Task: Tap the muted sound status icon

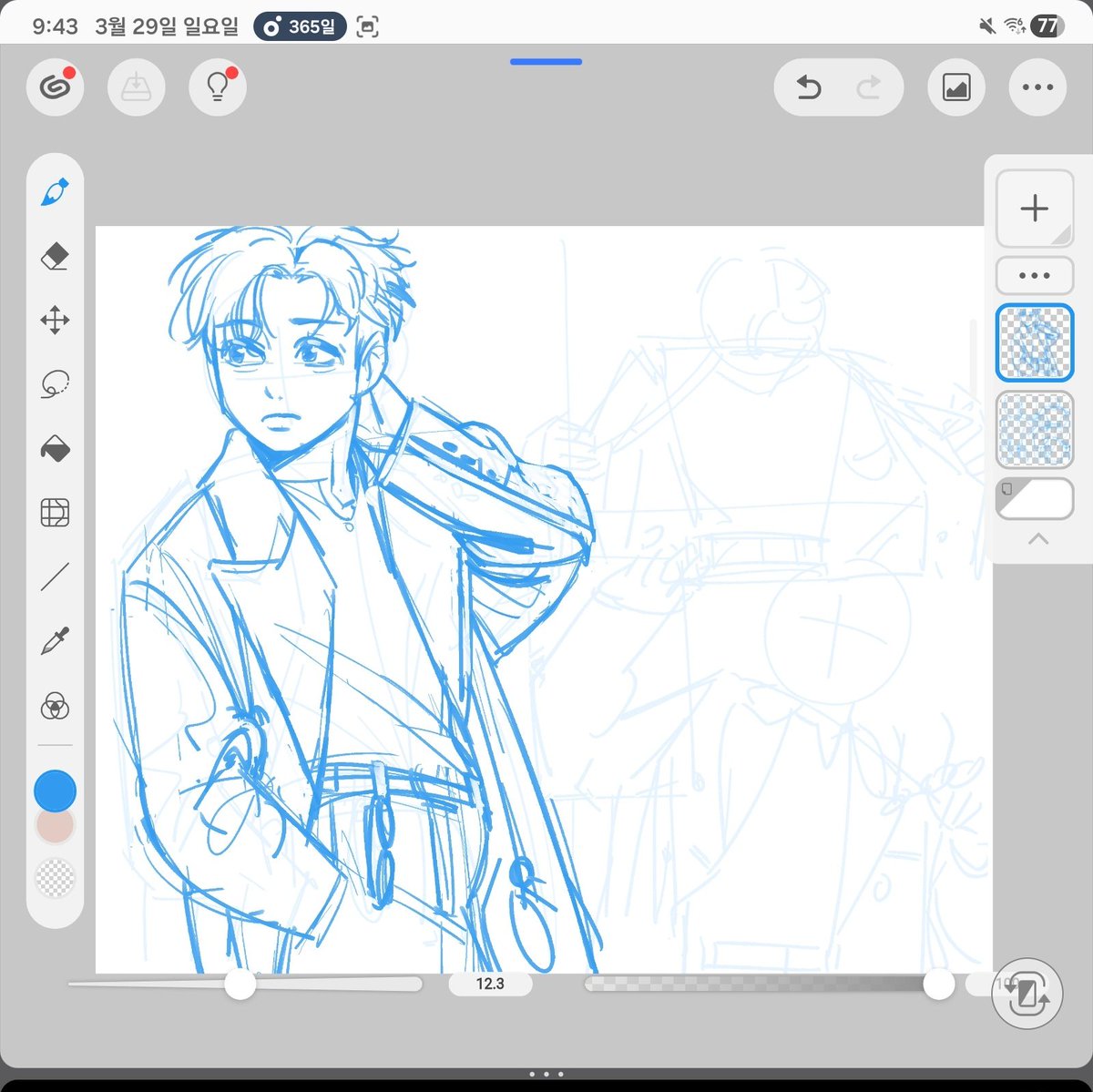Action: 986,26
